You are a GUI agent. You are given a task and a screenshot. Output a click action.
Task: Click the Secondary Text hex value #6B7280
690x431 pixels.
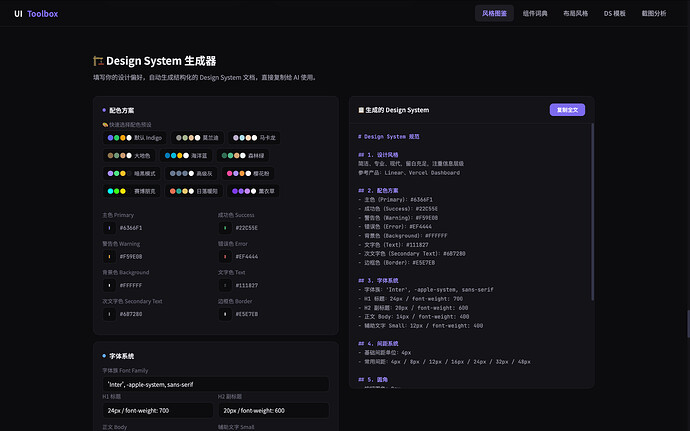click(x=131, y=314)
